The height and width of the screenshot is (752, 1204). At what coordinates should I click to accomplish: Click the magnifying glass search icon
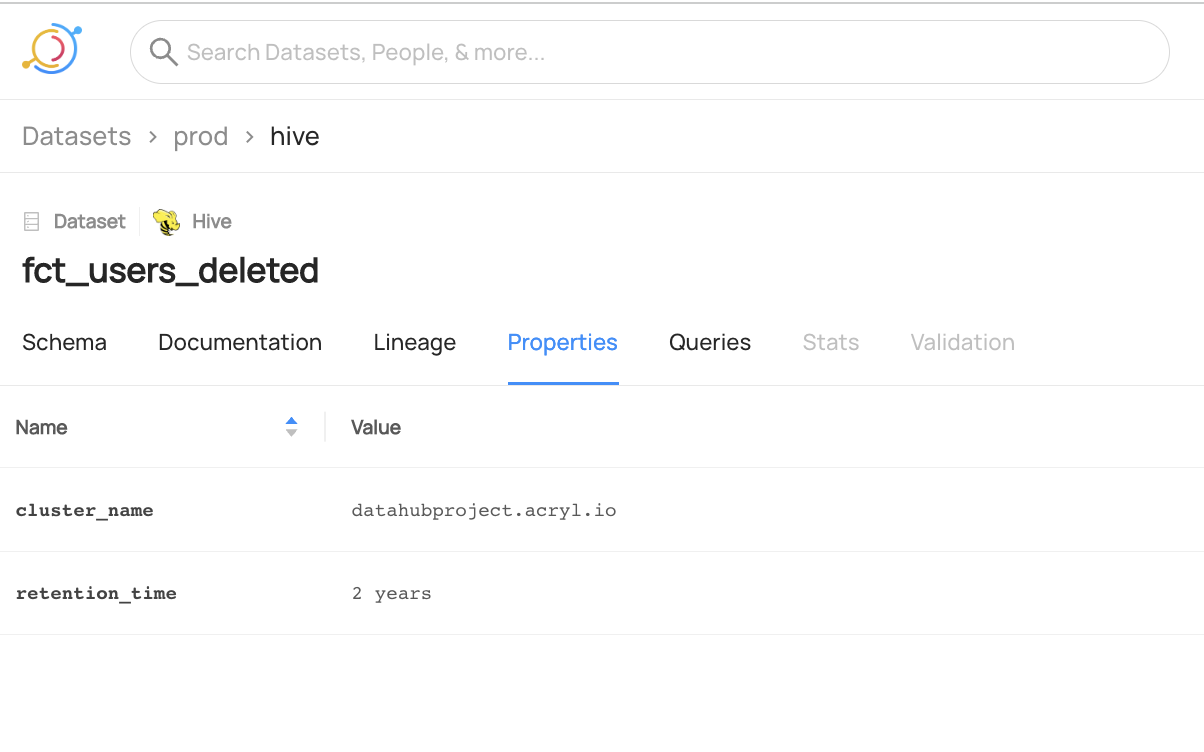[x=163, y=51]
